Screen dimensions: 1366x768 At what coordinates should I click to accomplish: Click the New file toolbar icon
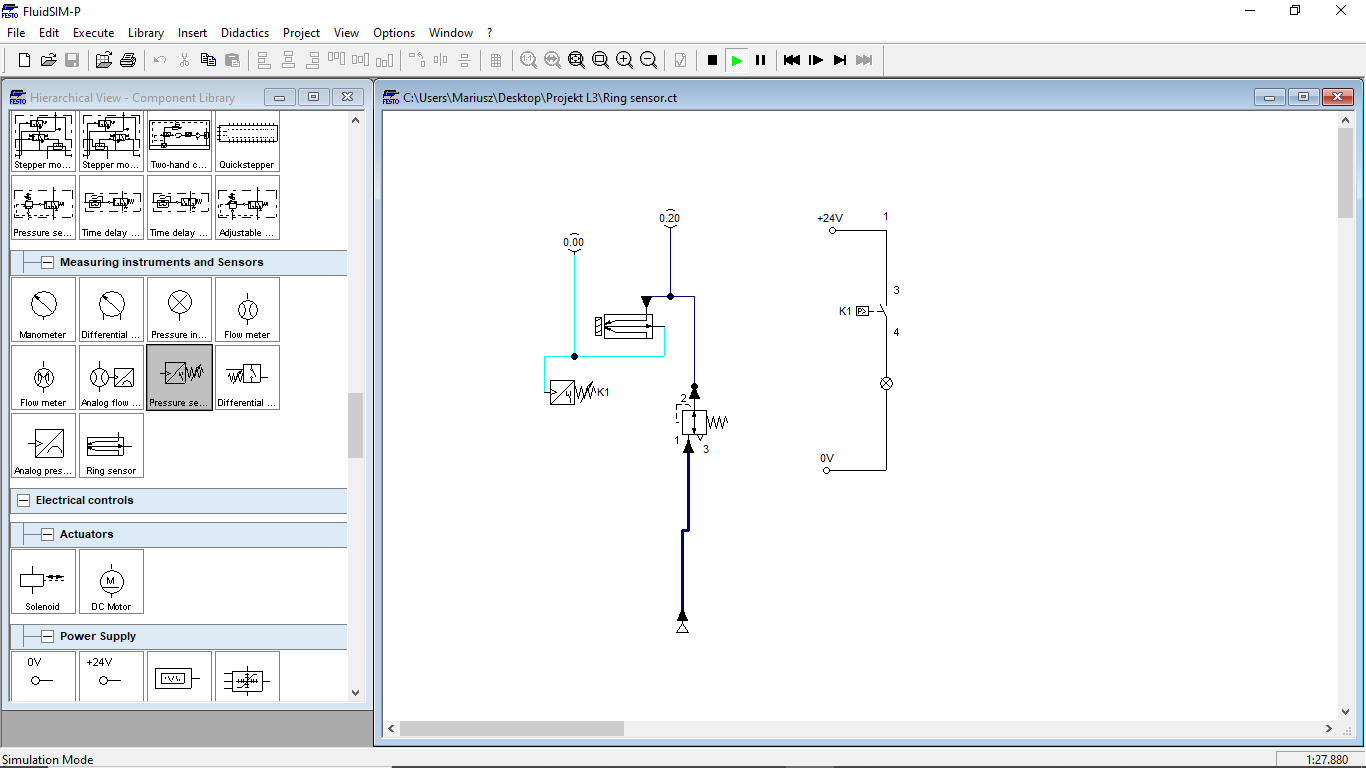tap(24, 60)
